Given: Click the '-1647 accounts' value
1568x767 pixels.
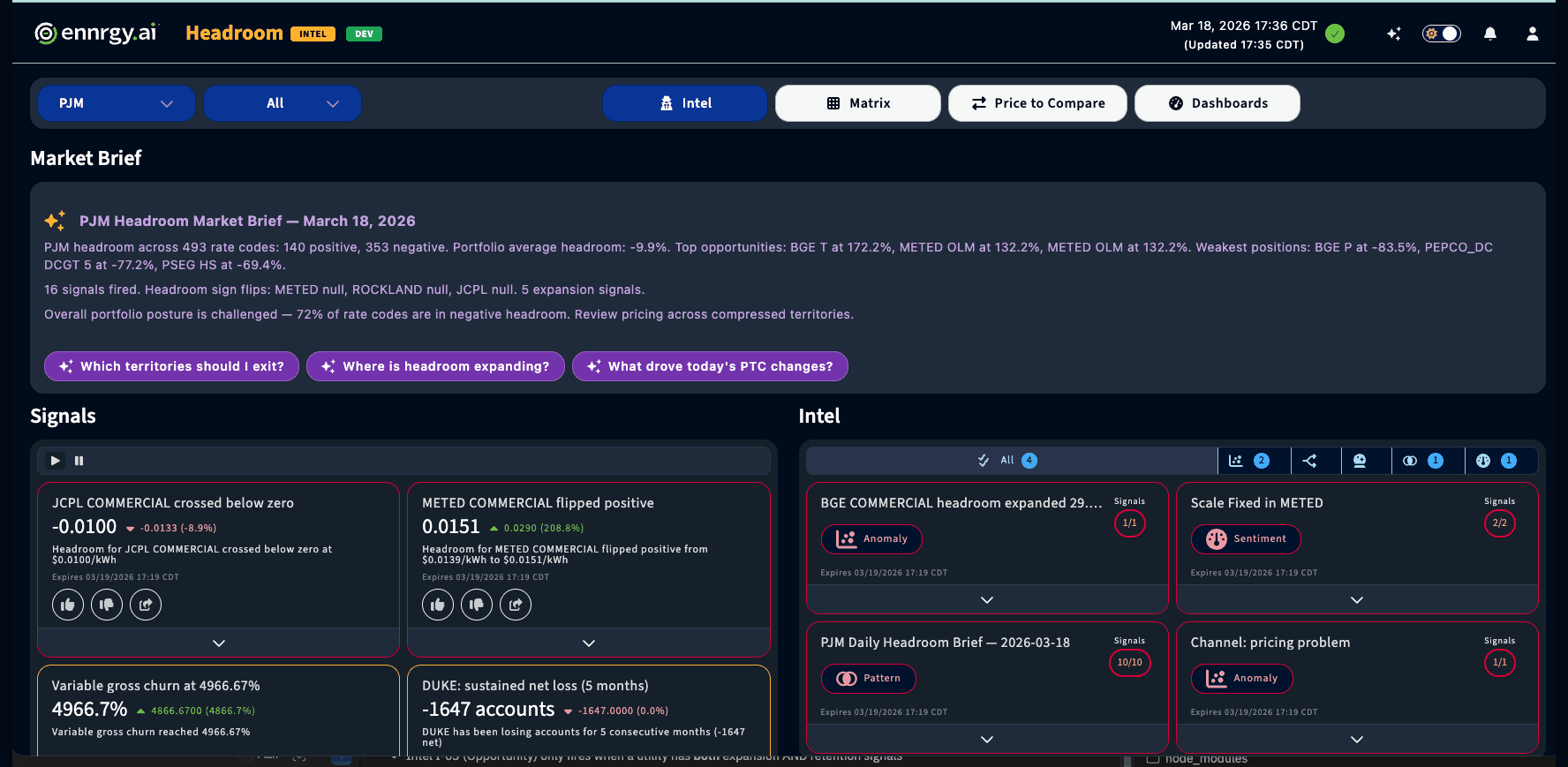Looking at the screenshot, I should (488, 710).
